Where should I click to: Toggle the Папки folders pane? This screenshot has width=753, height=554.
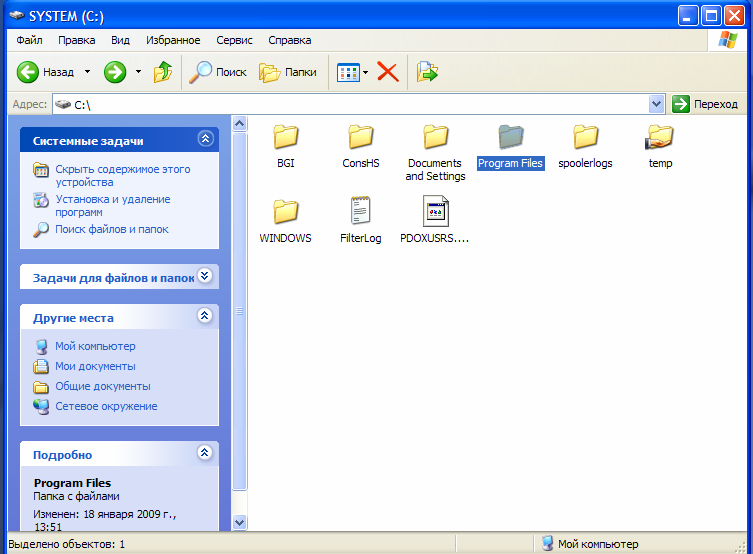[x=288, y=72]
